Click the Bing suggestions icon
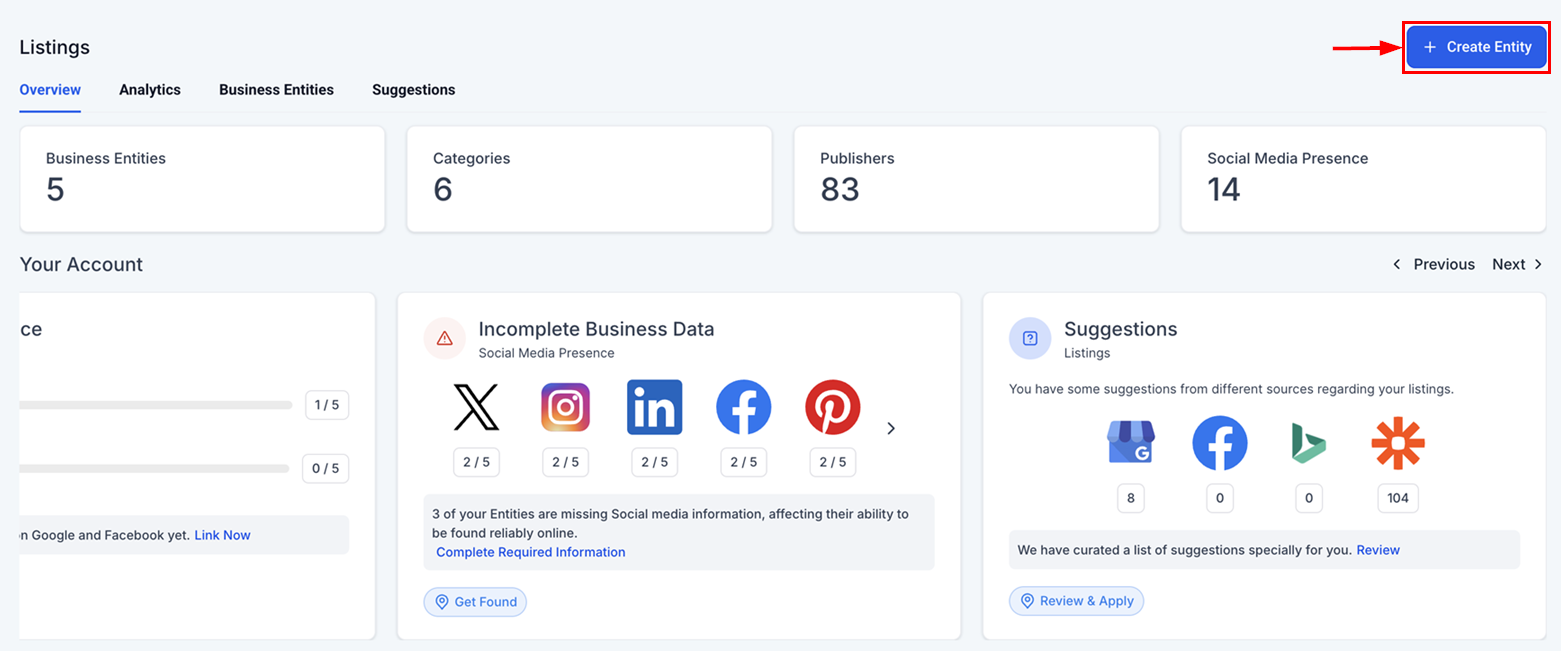The image size is (1561, 651). click(1308, 442)
